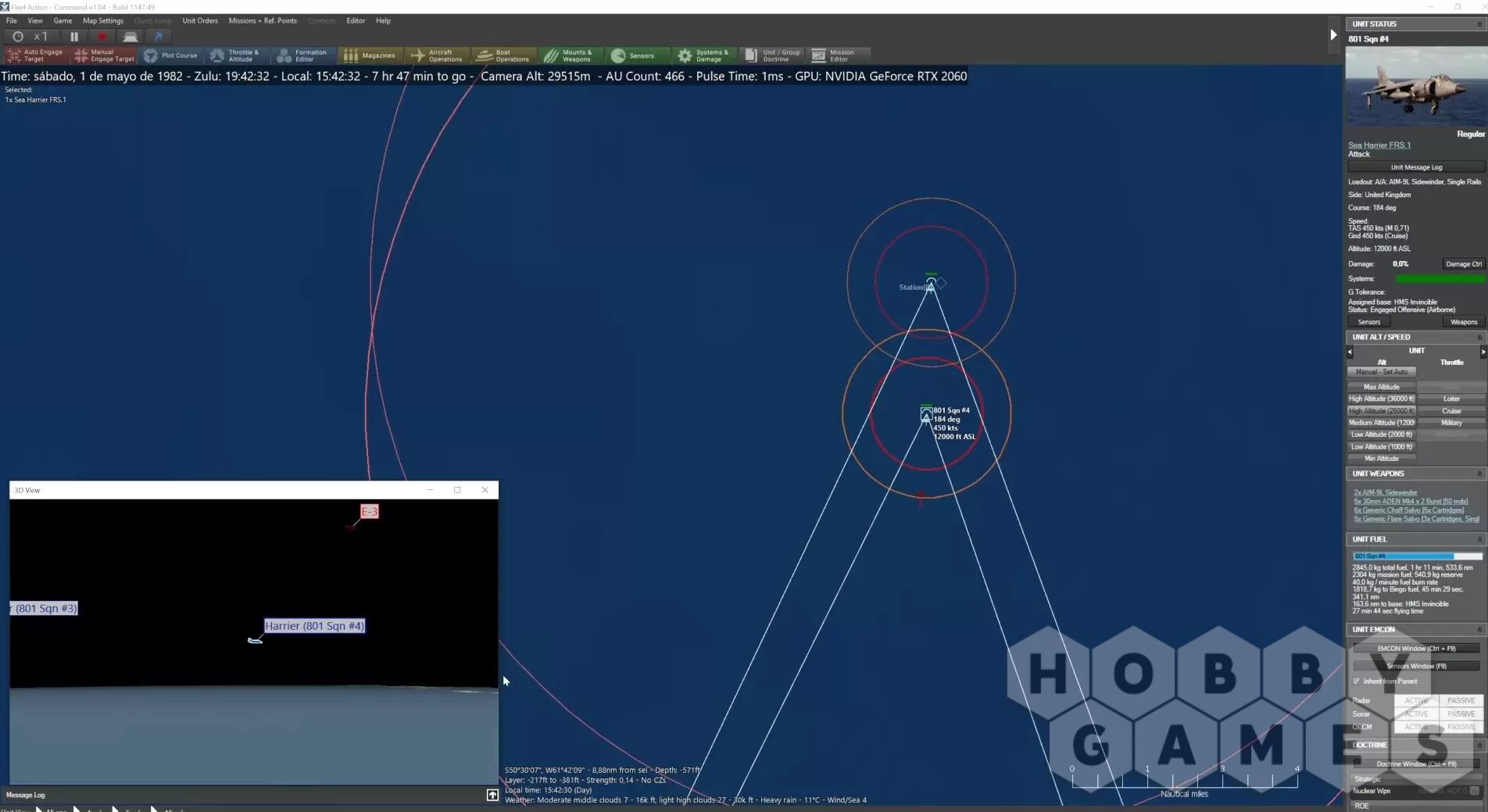Image resolution: width=1488 pixels, height=812 pixels.
Task: Click the blue arrow toolbar icon
Action: [159, 37]
